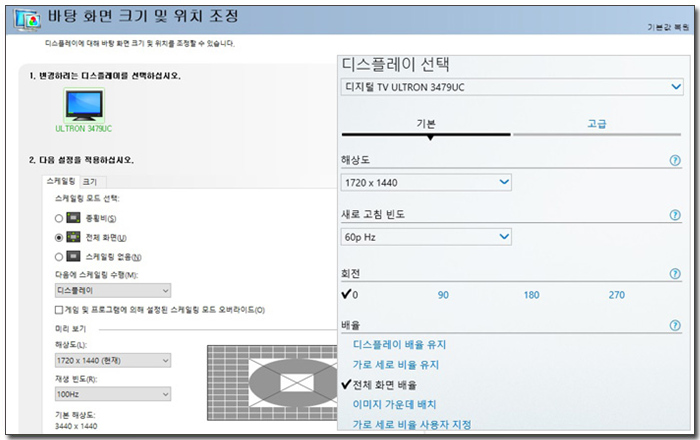Open the help icon for 회전
The image size is (700, 440).
(x=675, y=273)
